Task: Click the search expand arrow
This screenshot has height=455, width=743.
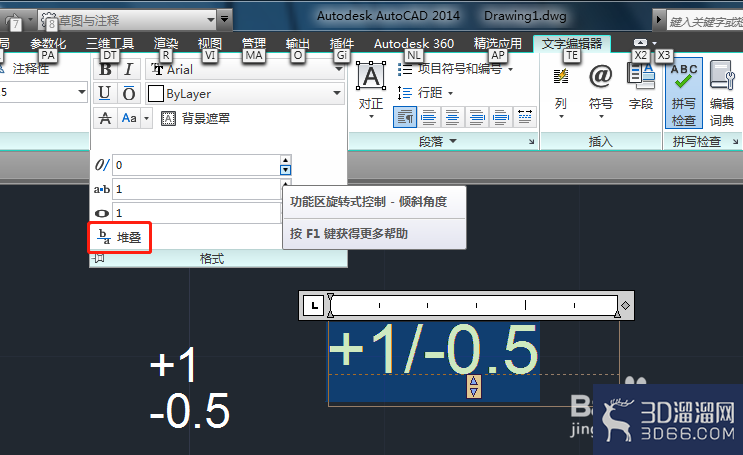Action: click(658, 20)
